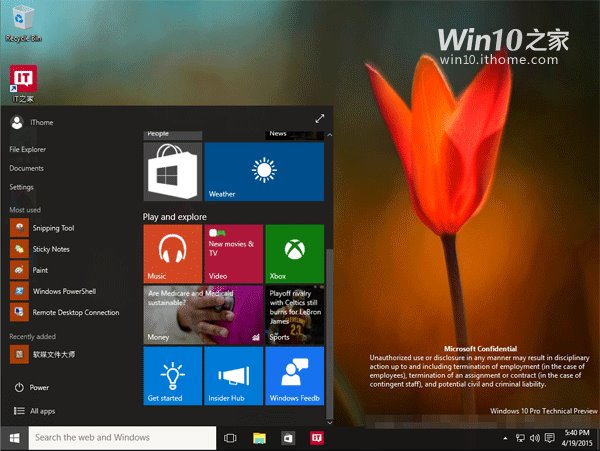Open the partially visible News tile
600x451 pixels.
295,135
